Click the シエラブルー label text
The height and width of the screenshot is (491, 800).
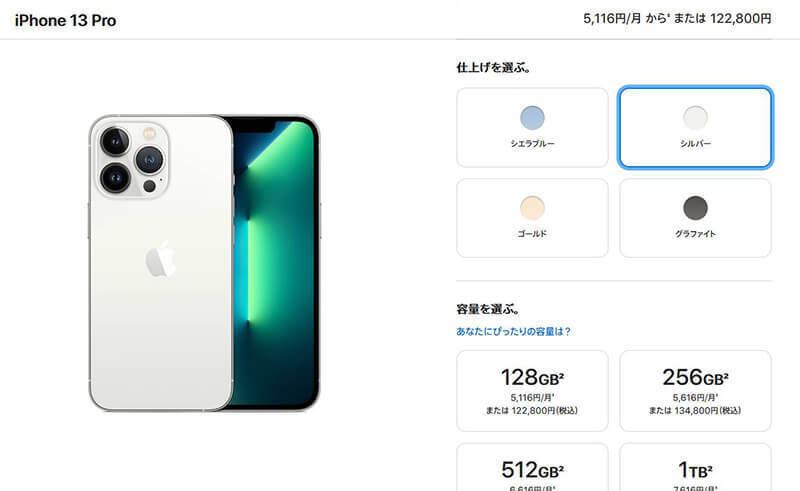pyautogui.click(x=532, y=144)
